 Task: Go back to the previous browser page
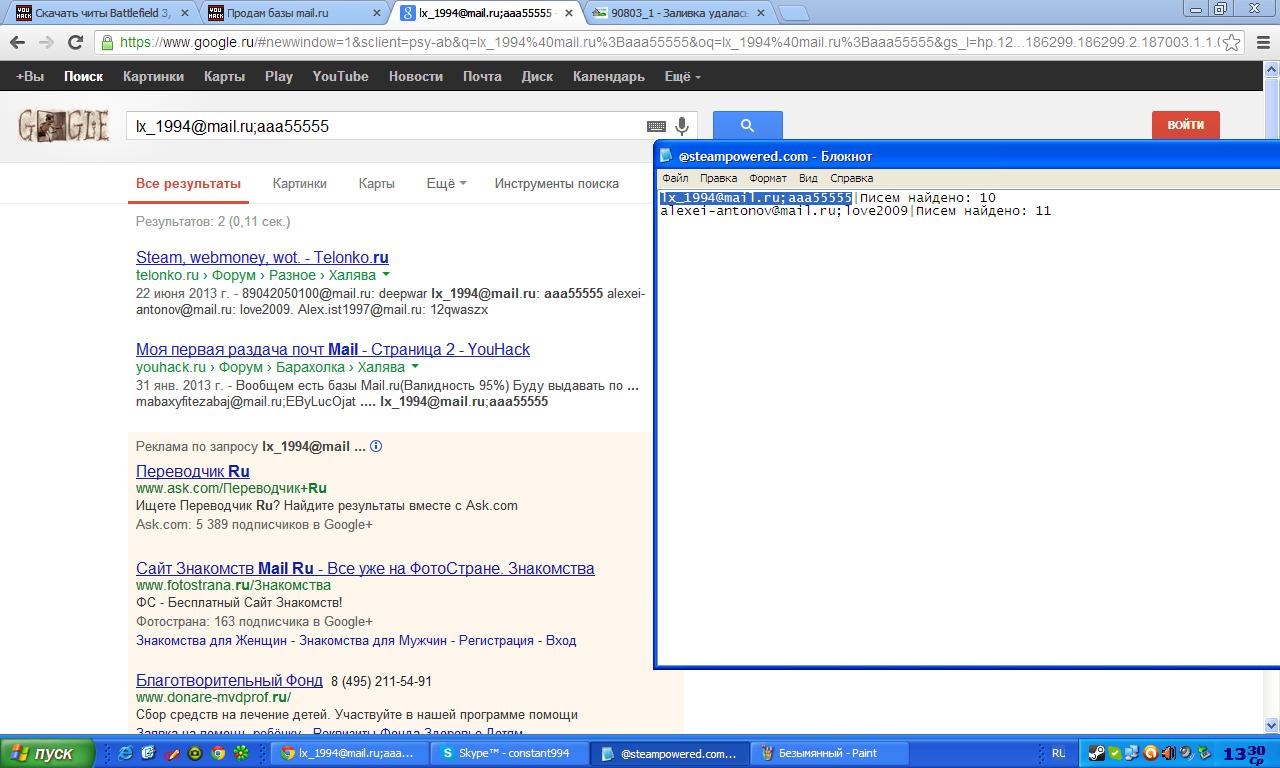18,43
